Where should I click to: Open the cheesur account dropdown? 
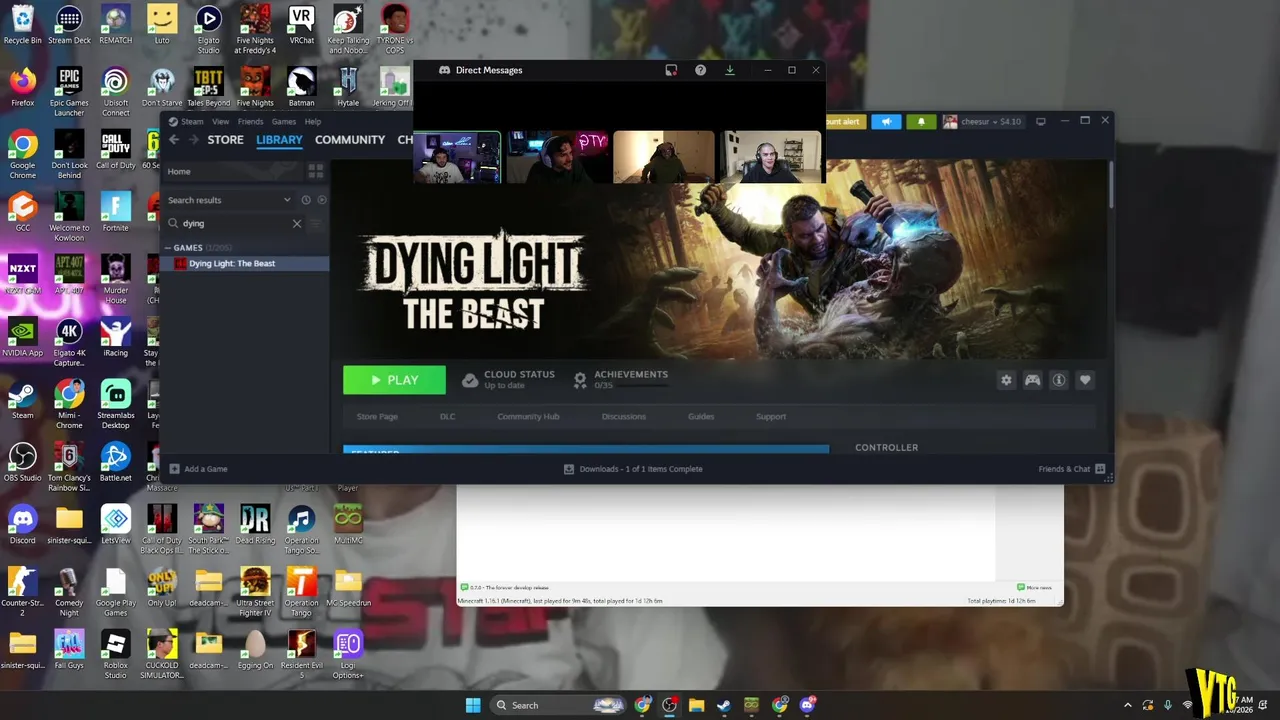(x=983, y=122)
